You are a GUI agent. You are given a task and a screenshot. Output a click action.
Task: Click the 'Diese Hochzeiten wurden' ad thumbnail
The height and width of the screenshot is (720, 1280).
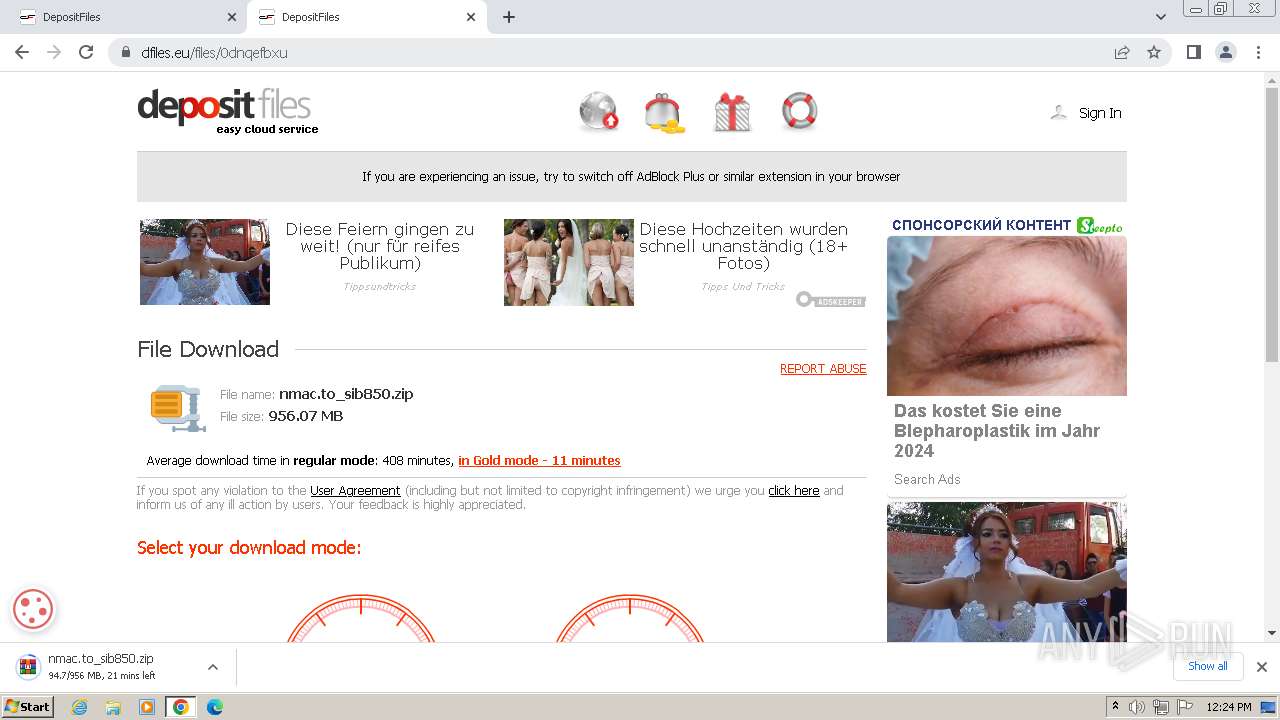569,262
